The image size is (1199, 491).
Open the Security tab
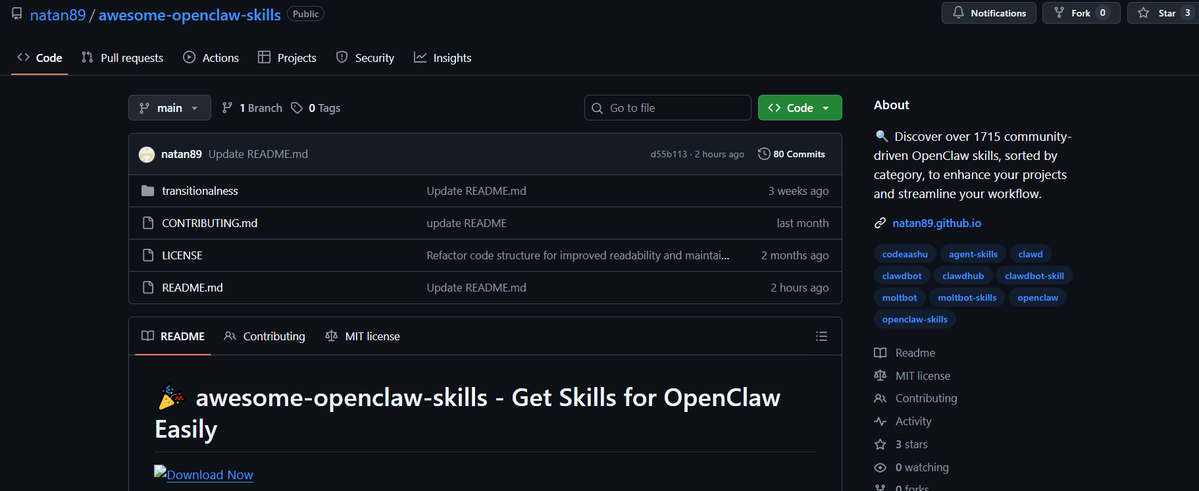[x=366, y=57]
